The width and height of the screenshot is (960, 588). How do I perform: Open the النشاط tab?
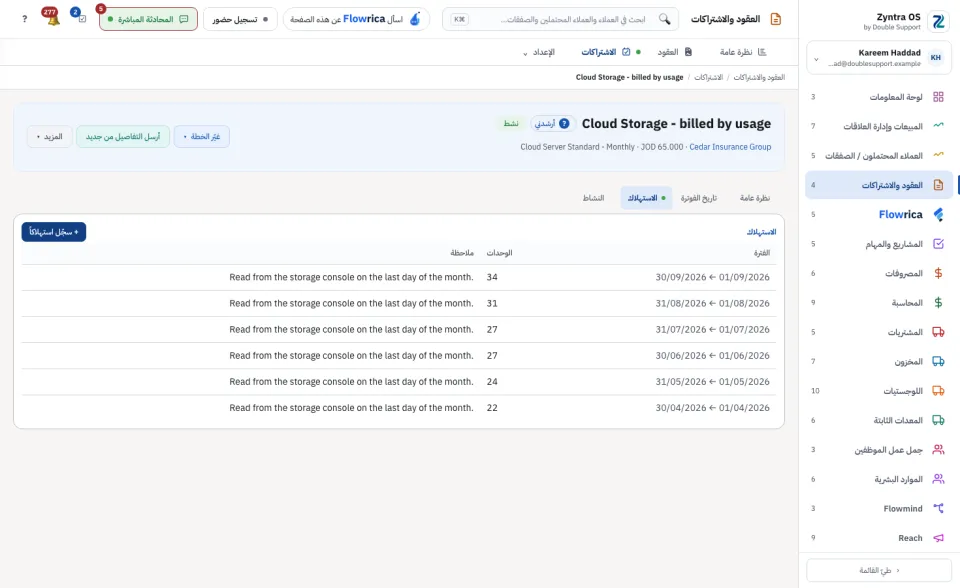593,198
